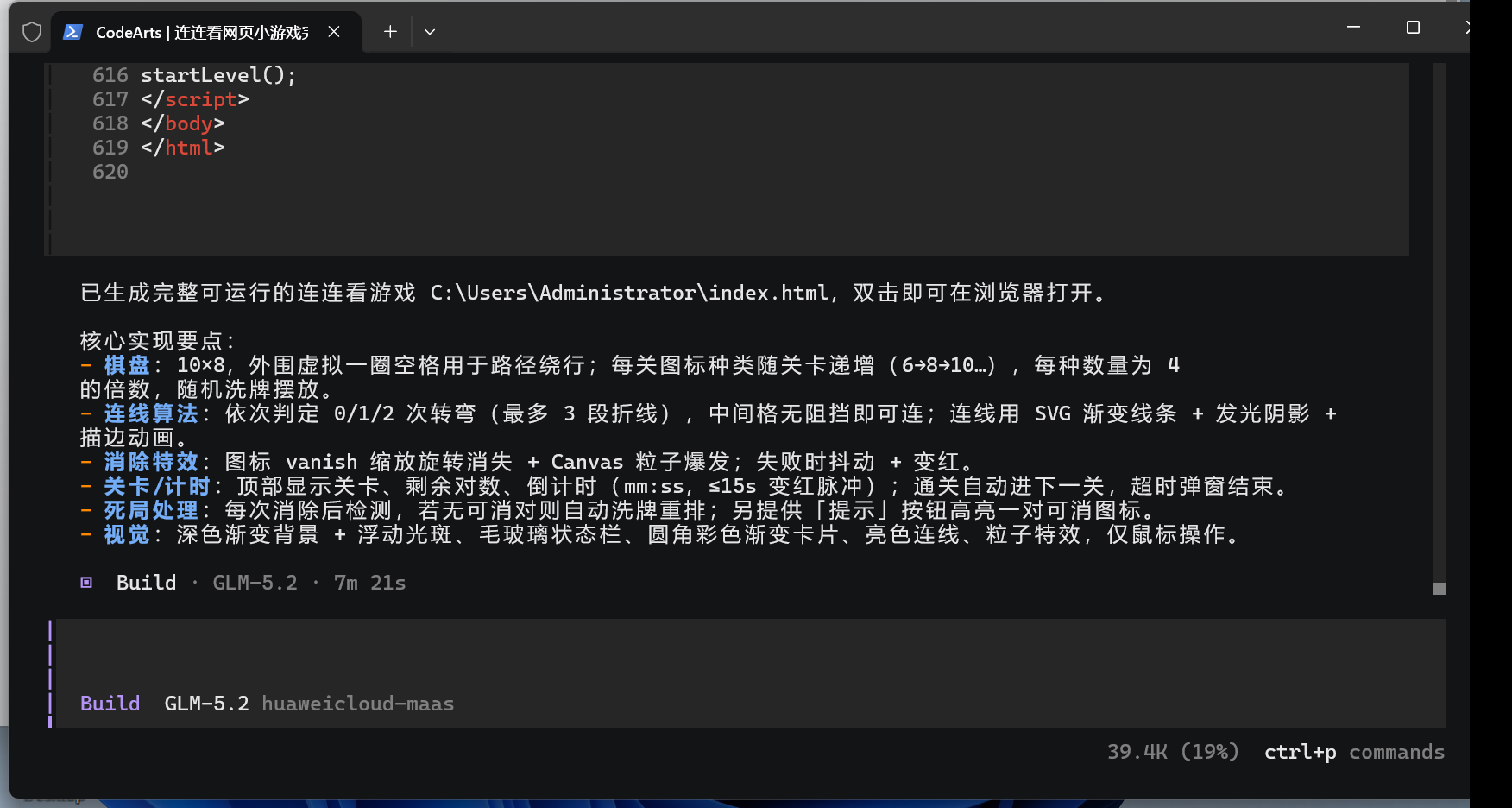Image resolution: width=1512 pixels, height=808 pixels.
Task: Click the 连线算法 bullet label
Action: [151, 413]
